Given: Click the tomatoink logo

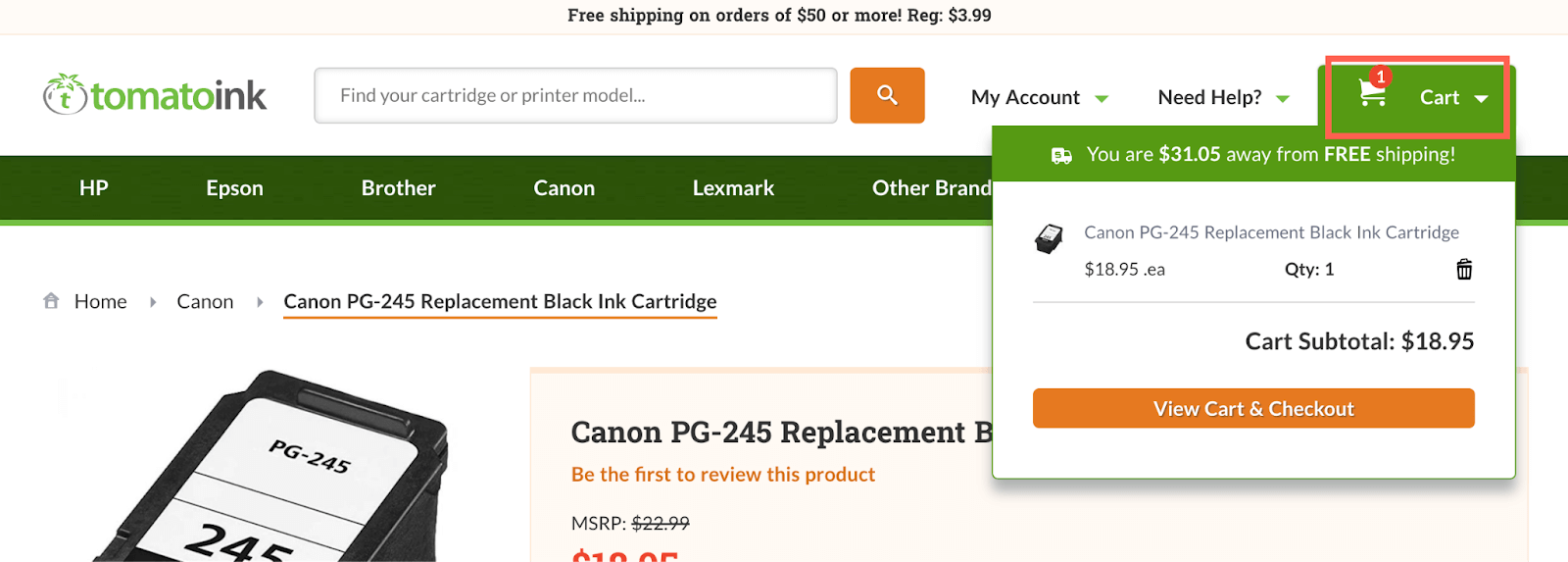Looking at the screenshot, I should (155, 95).
